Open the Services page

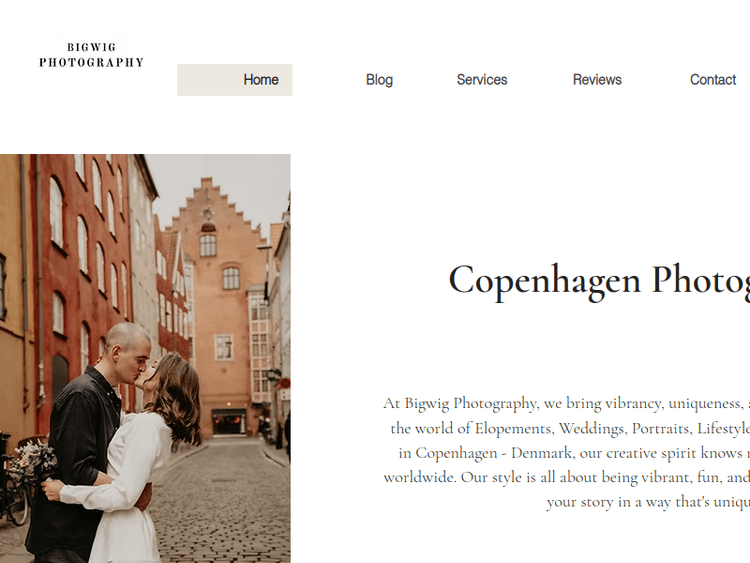point(482,80)
